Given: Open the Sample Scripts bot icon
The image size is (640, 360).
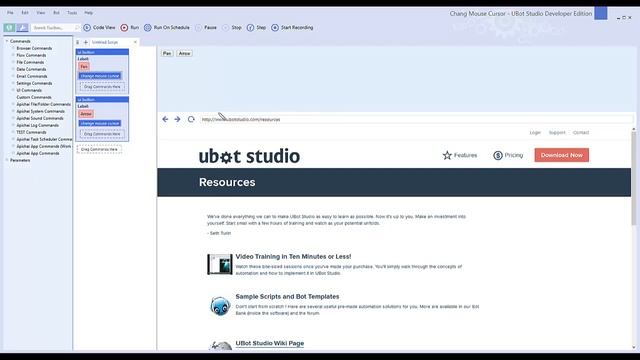Looking at the screenshot, I should point(220,306).
